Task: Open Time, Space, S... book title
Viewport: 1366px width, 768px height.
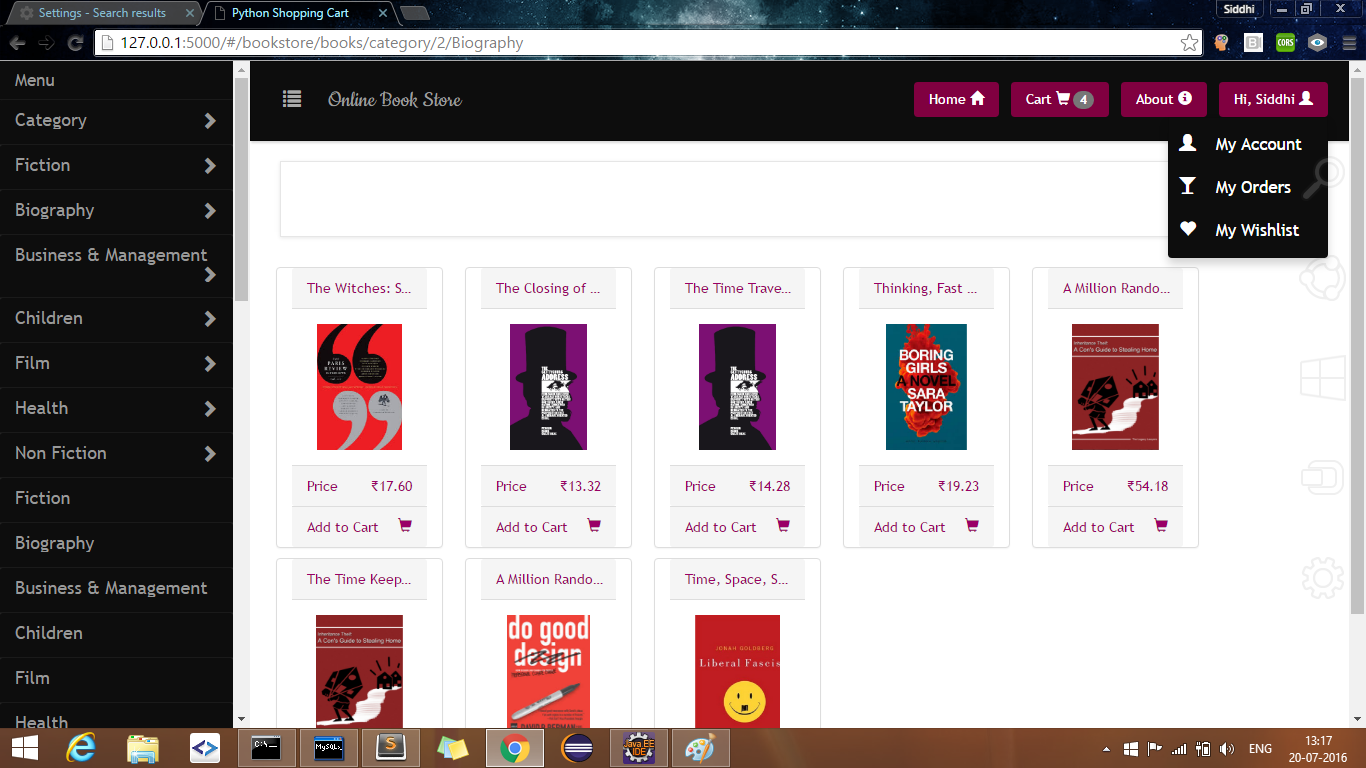Action: [x=737, y=579]
